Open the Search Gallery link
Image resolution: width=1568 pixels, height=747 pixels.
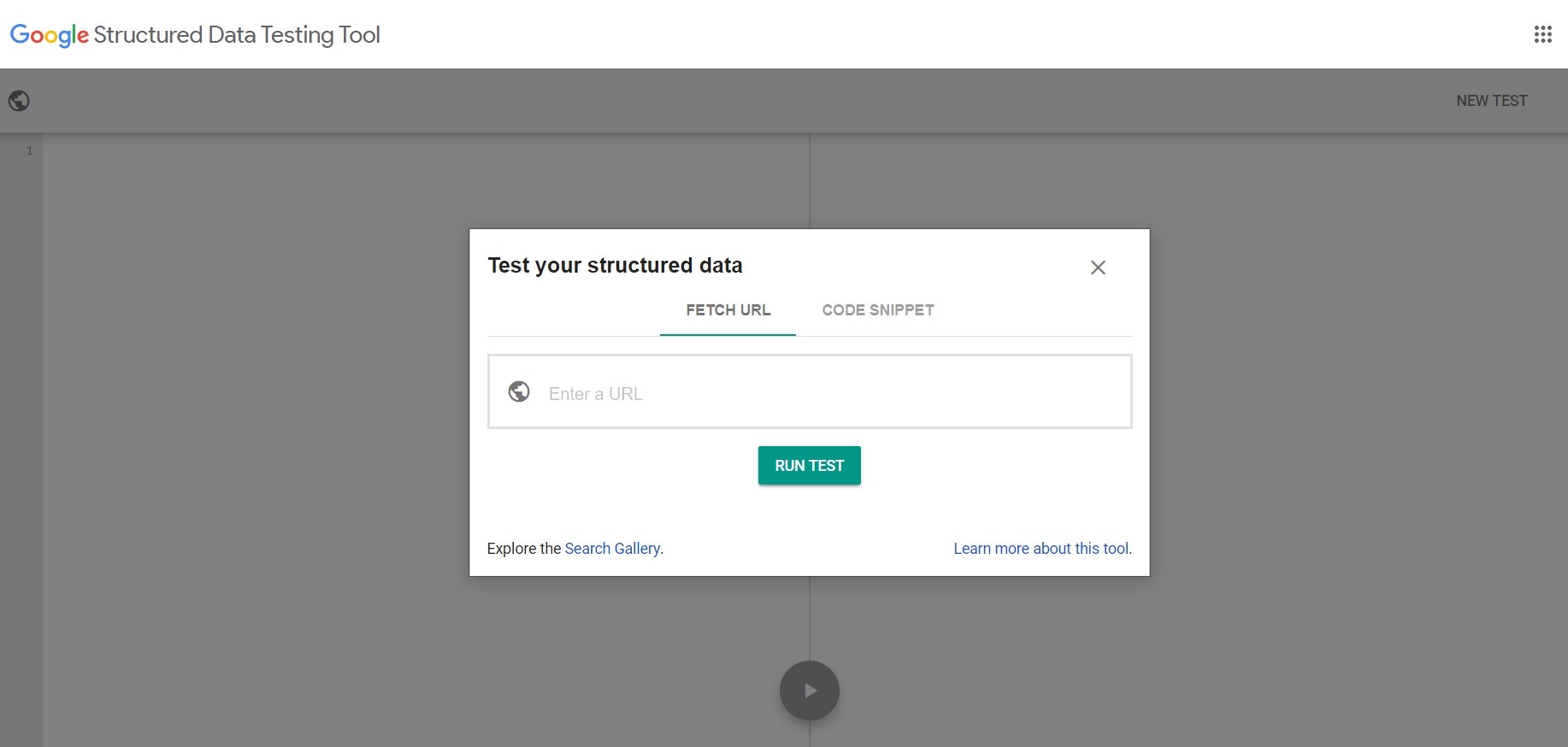pos(612,549)
